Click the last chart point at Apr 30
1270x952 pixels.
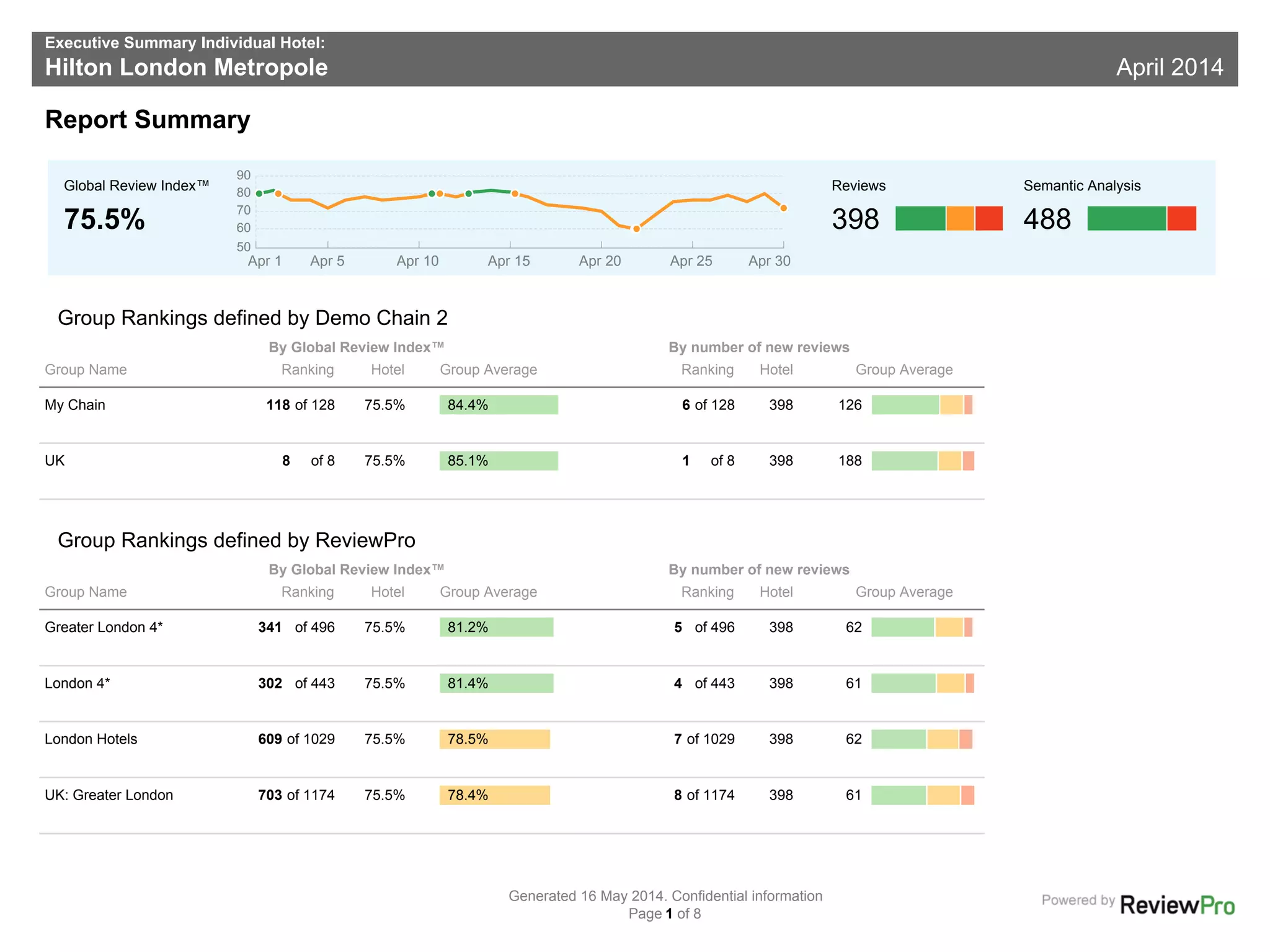(783, 208)
